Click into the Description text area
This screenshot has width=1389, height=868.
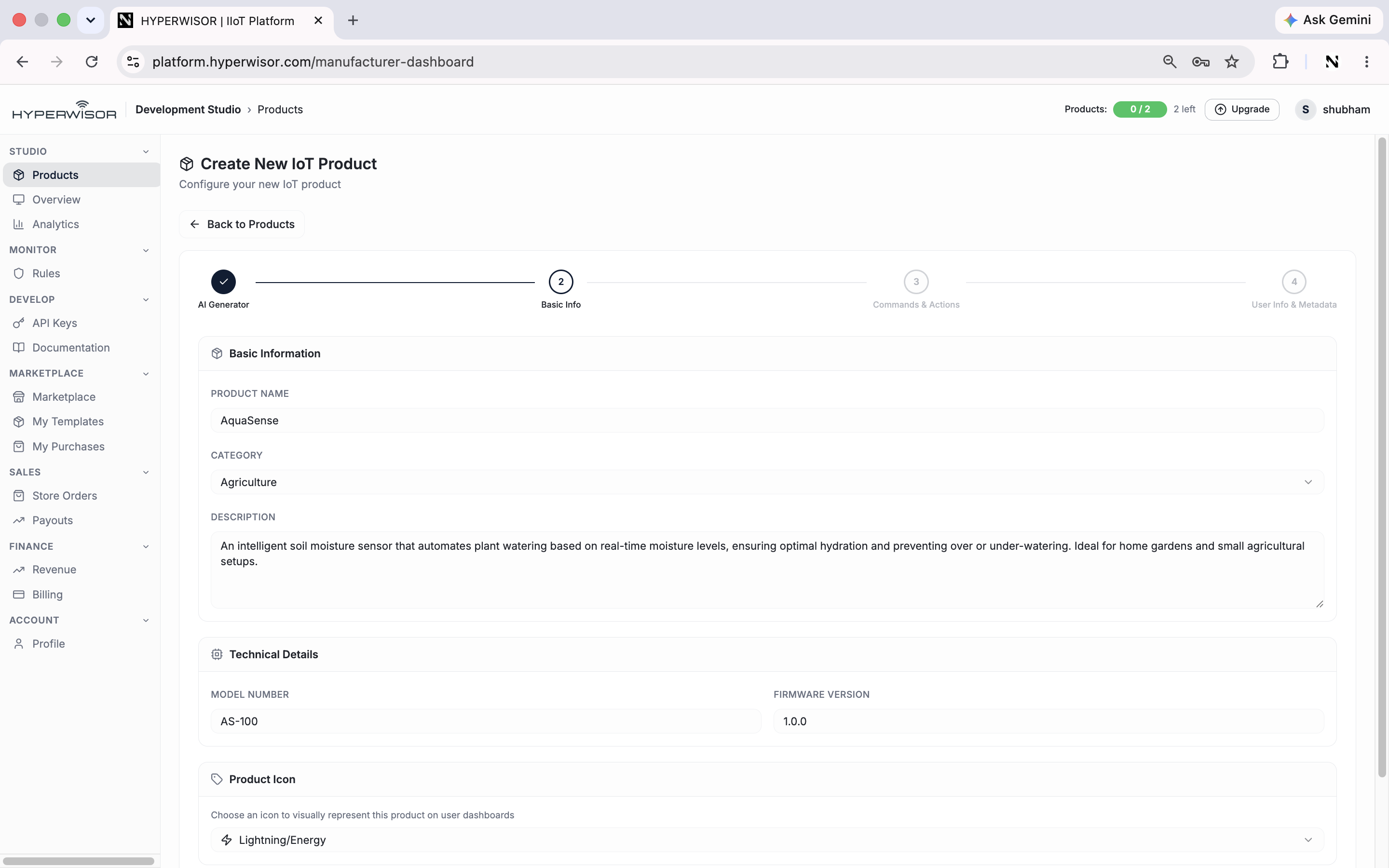pos(767,570)
